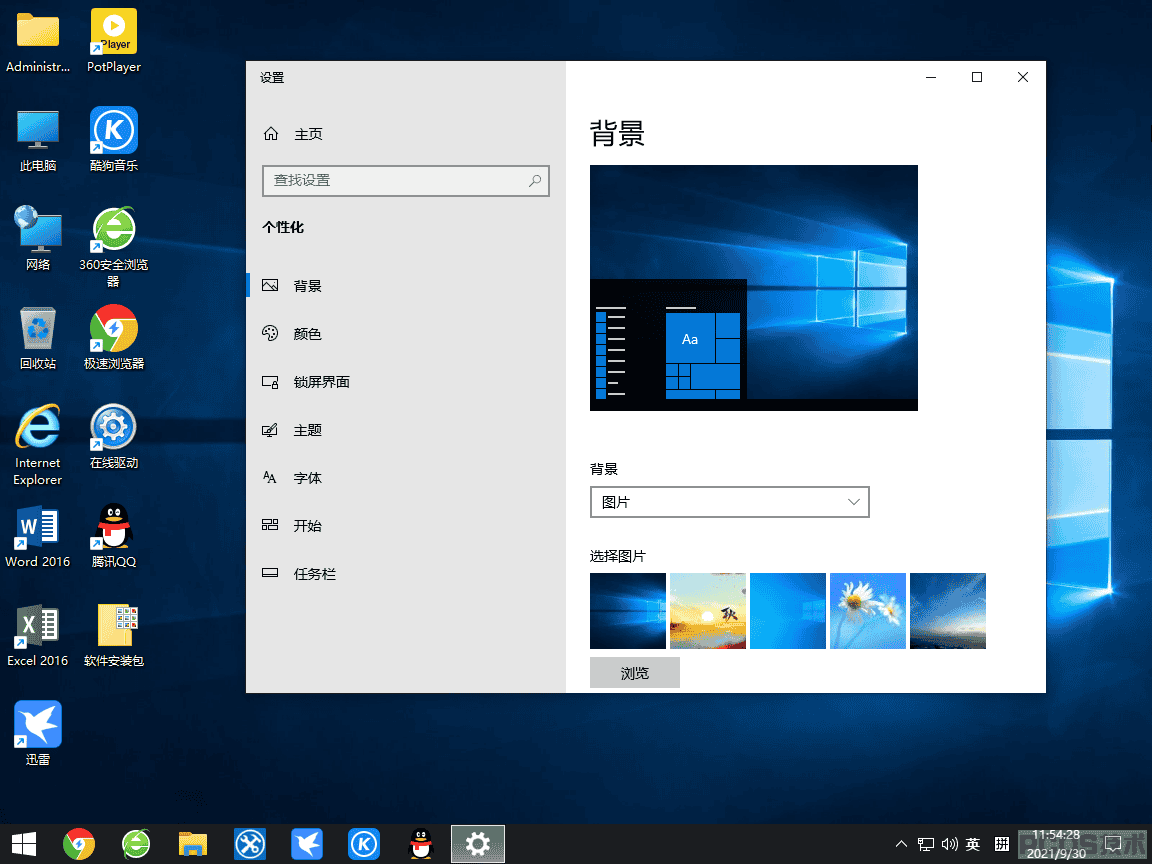
Task: Launch File Explorer from the taskbar
Action: [192, 844]
